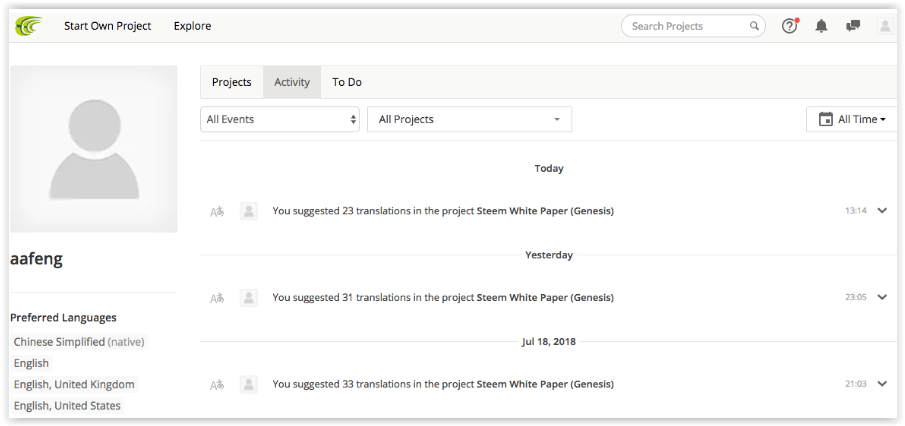The height and width of the screenshot is (426, 905).
Task: Click translation icon beside 23 translations entry
Action: [217, 211]
